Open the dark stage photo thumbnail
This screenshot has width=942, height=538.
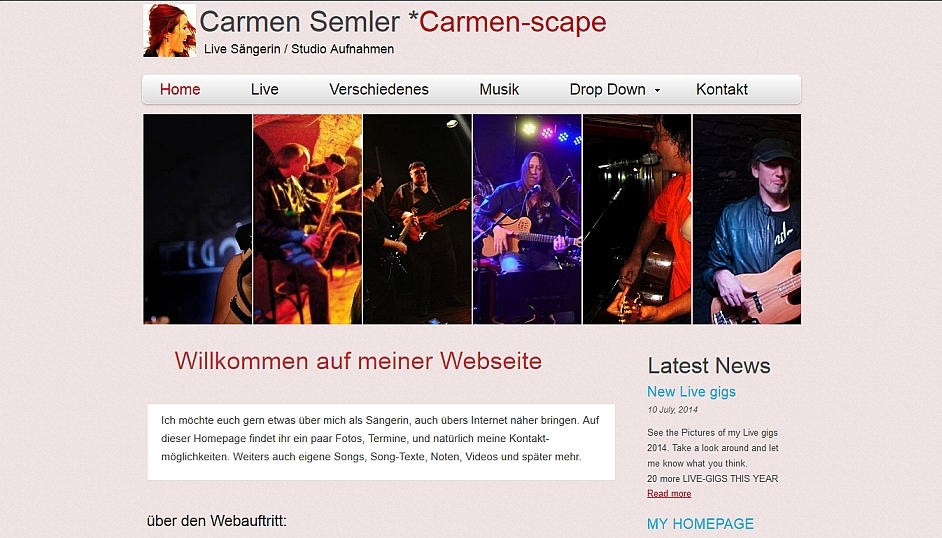198,219
